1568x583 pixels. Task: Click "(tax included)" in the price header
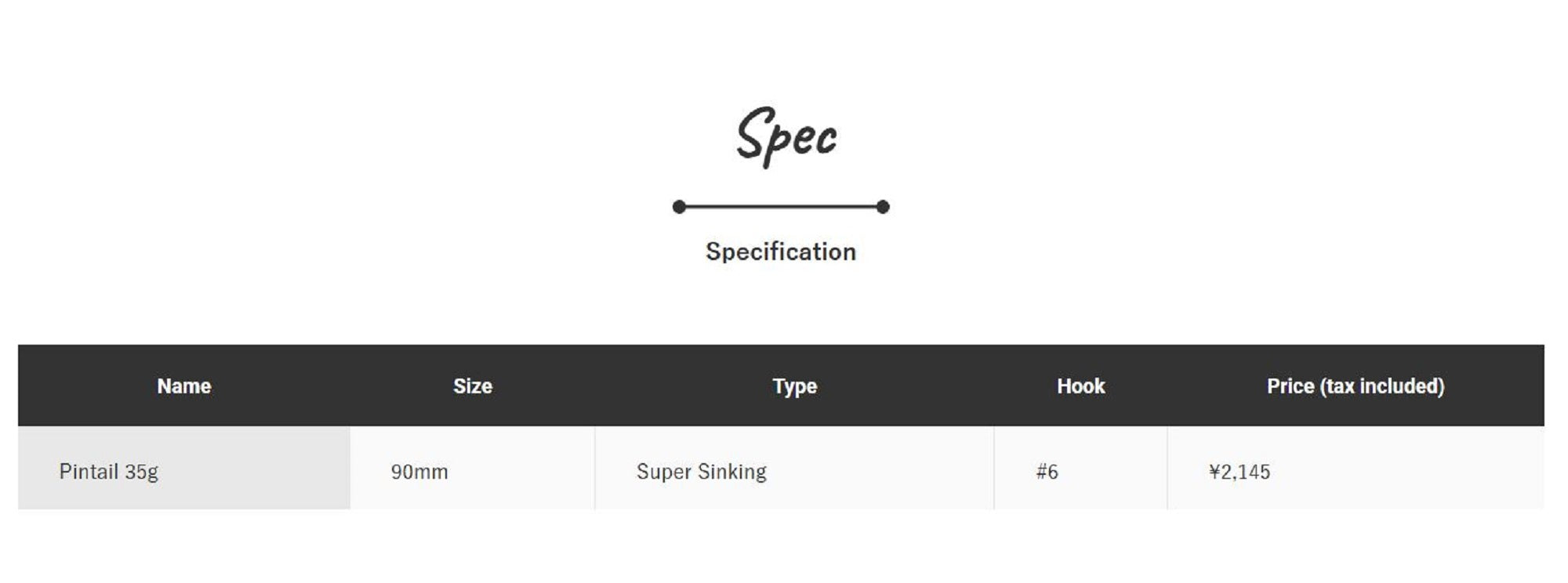click(1382, 386)
